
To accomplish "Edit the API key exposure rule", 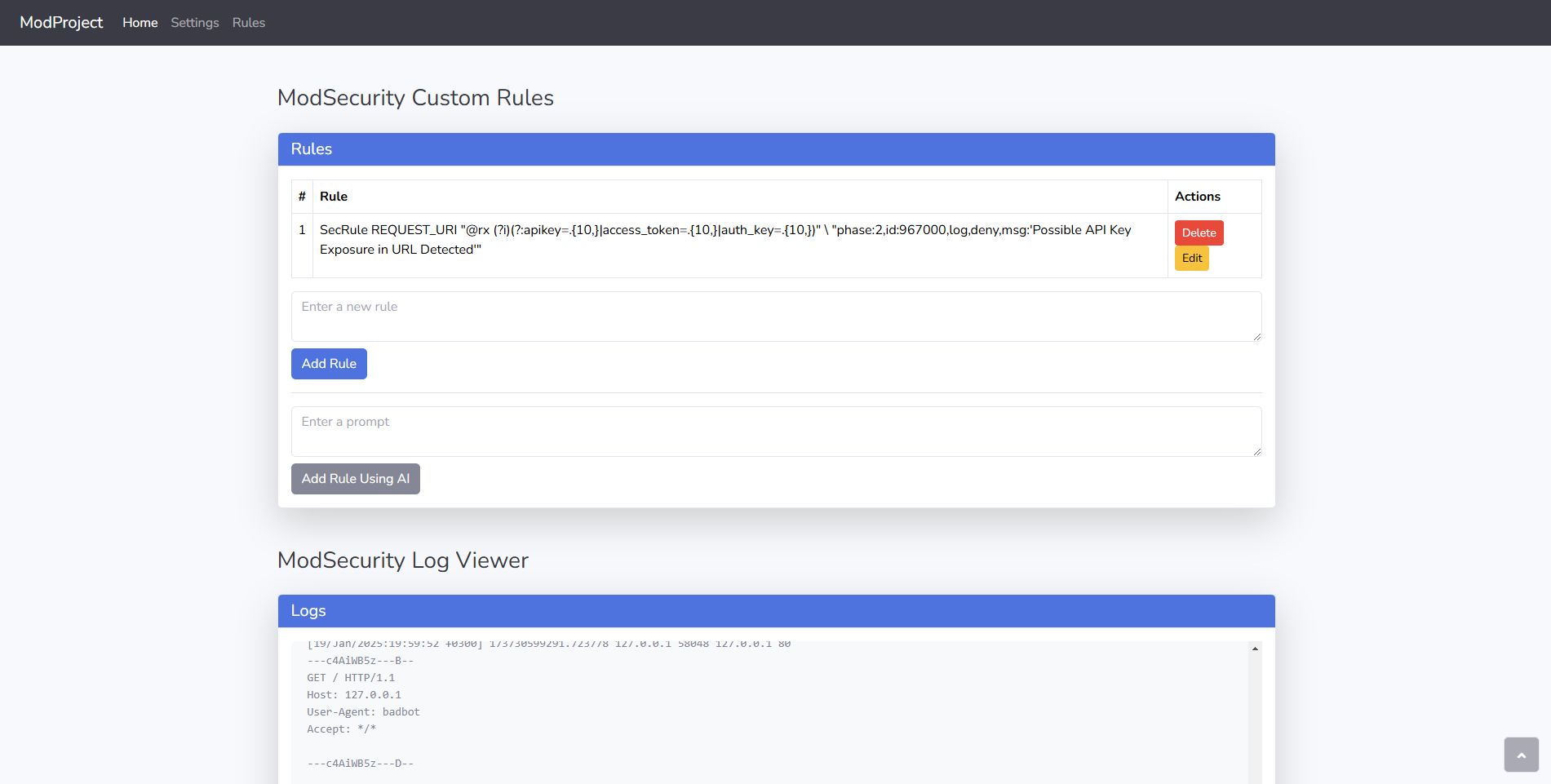I will click(x=1191, y=258).
